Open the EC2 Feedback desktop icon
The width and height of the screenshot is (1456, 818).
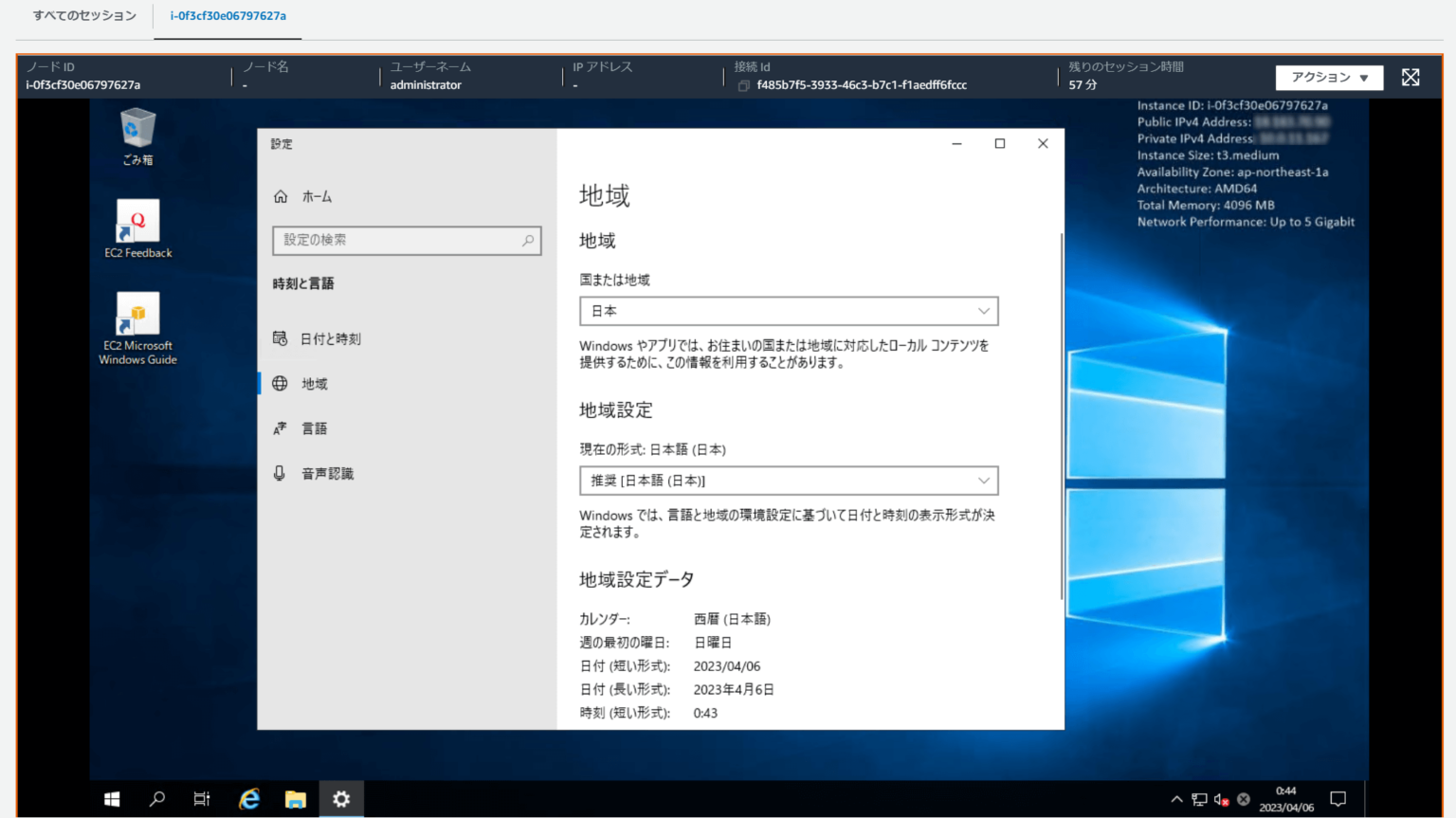point(137,221)
